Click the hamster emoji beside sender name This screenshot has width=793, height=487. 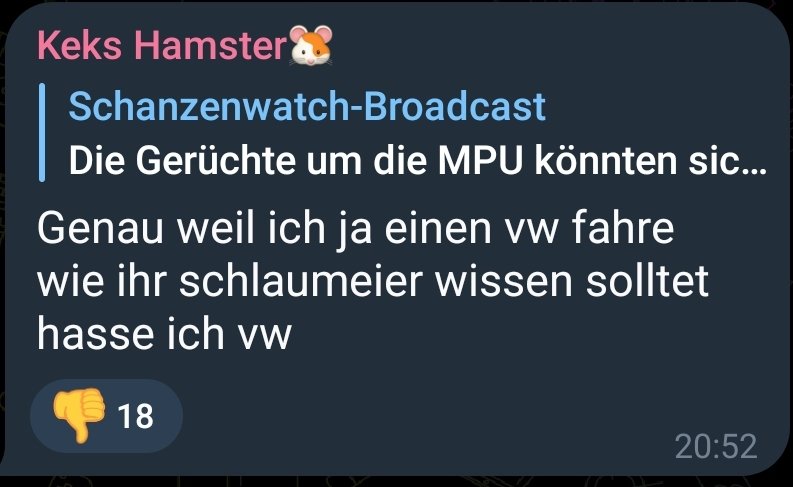(x=311, y=45)
